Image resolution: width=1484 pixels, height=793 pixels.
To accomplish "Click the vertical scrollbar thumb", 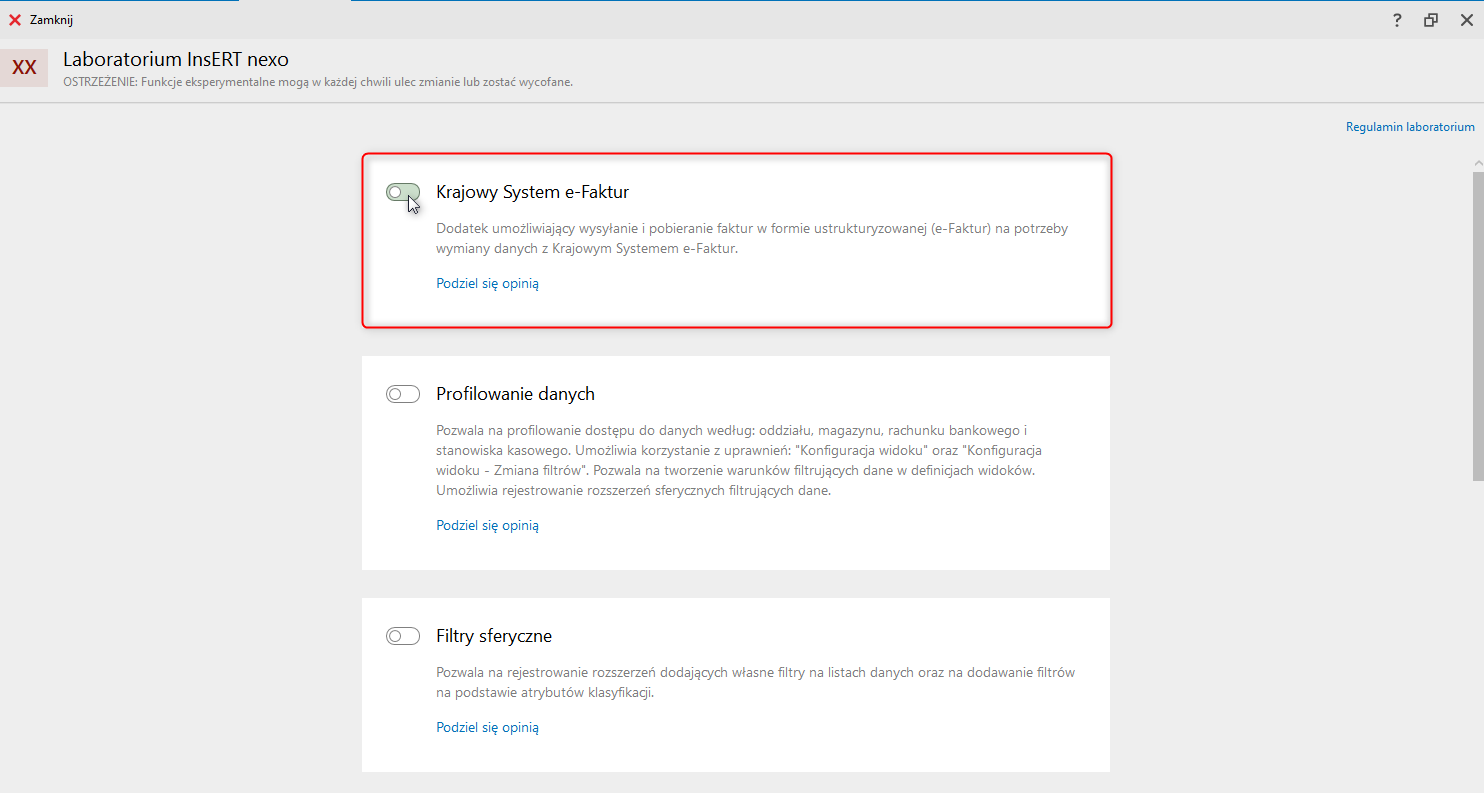I will [x=1477, y=325].
